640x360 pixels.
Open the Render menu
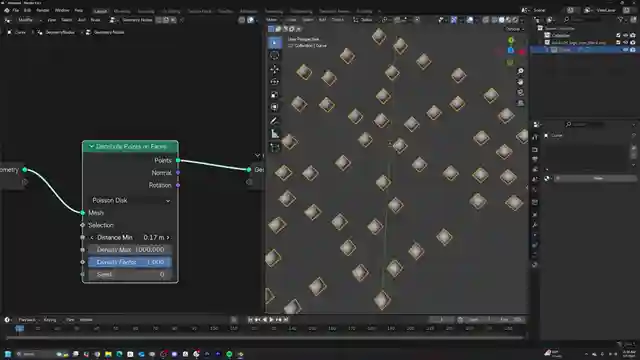pos(42,10)
